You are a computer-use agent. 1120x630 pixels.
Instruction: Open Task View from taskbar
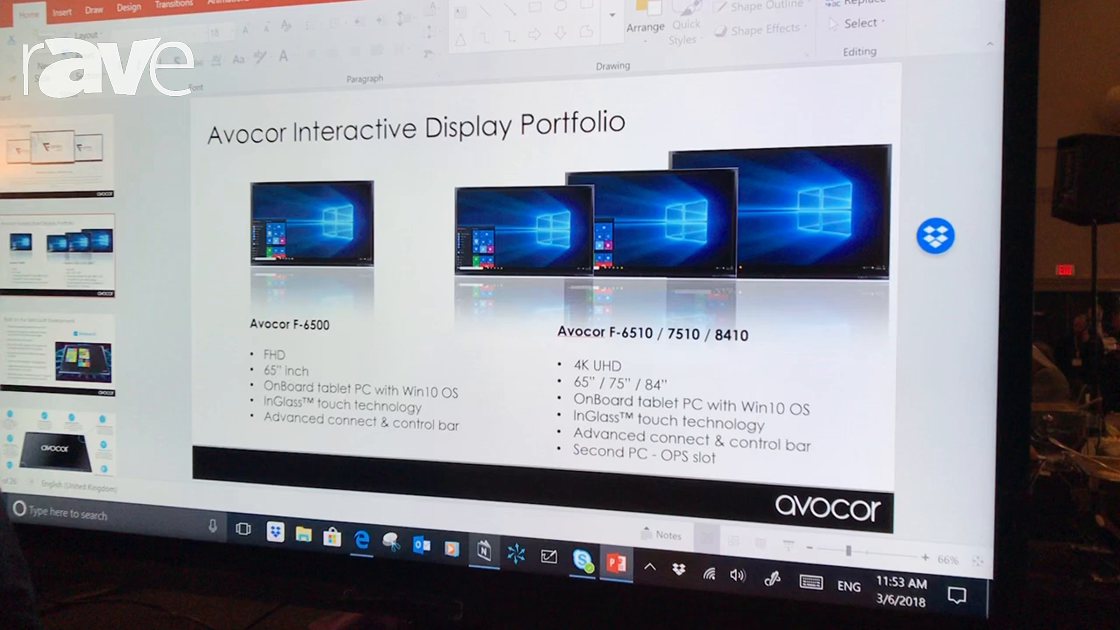pyautogui.click(x=244, y=529)
